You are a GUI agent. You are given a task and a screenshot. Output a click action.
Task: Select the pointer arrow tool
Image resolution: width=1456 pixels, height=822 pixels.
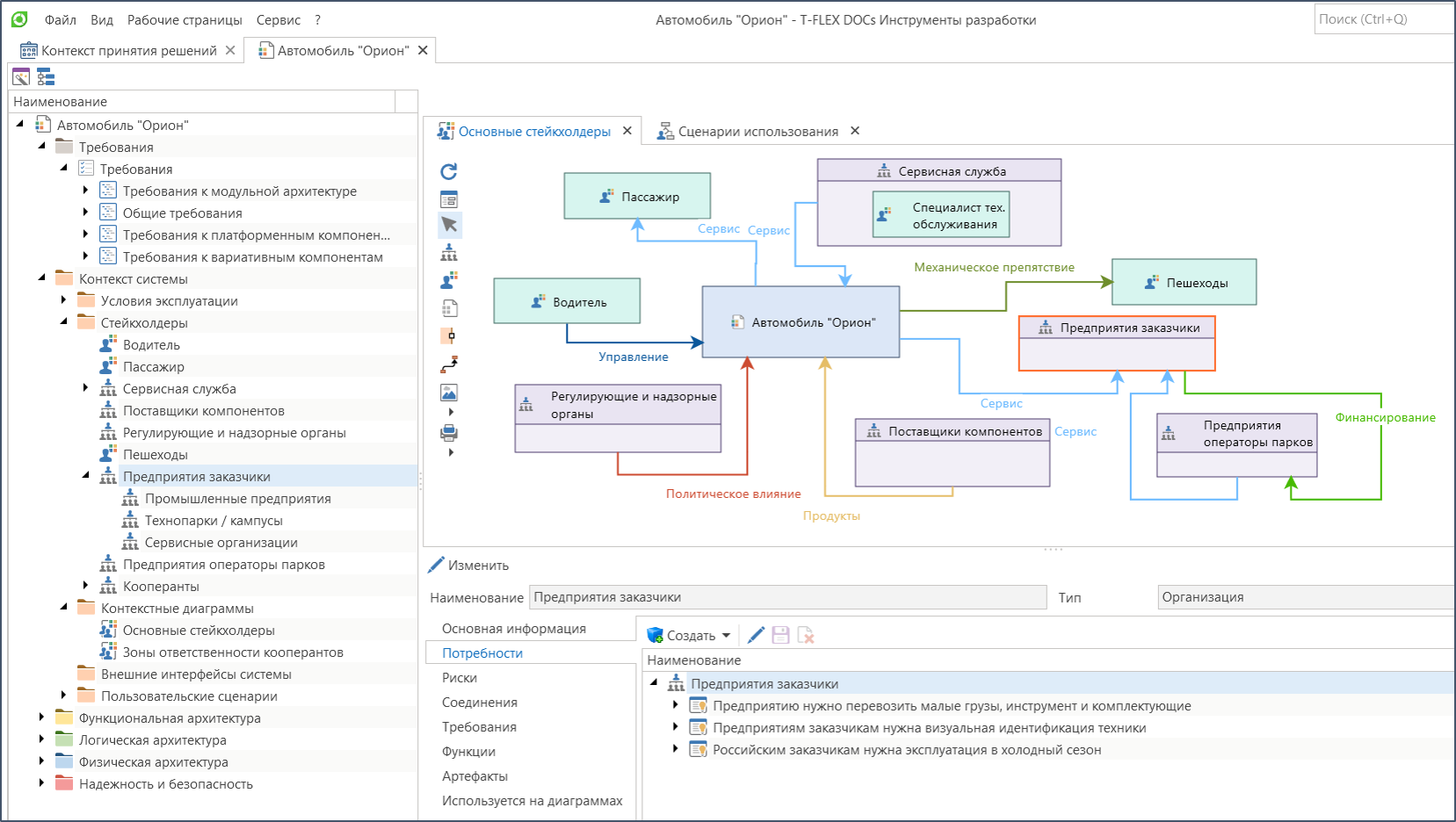[x=449, y=225]
